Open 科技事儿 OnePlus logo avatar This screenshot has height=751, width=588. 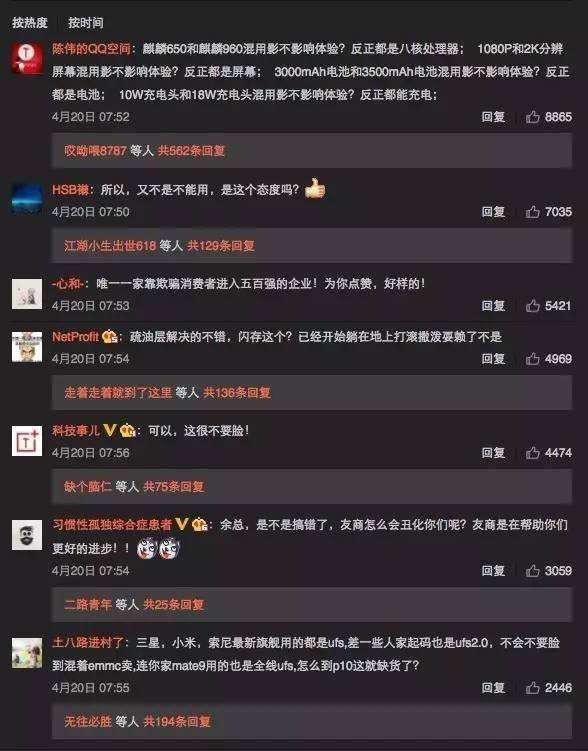point(27,441)
